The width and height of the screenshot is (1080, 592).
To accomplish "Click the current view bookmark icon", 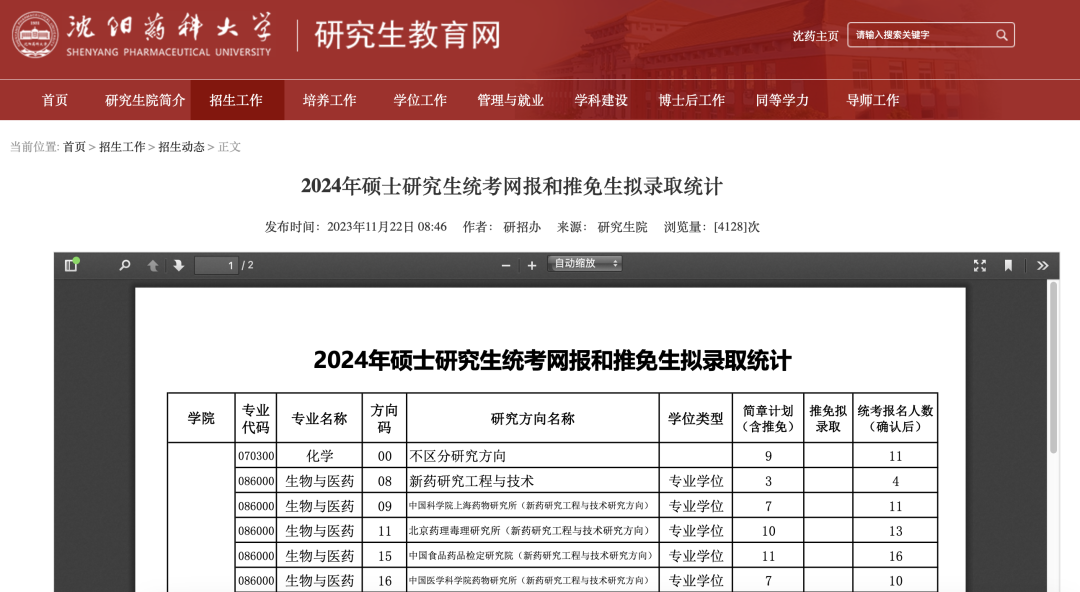I will pos(1008,265).
